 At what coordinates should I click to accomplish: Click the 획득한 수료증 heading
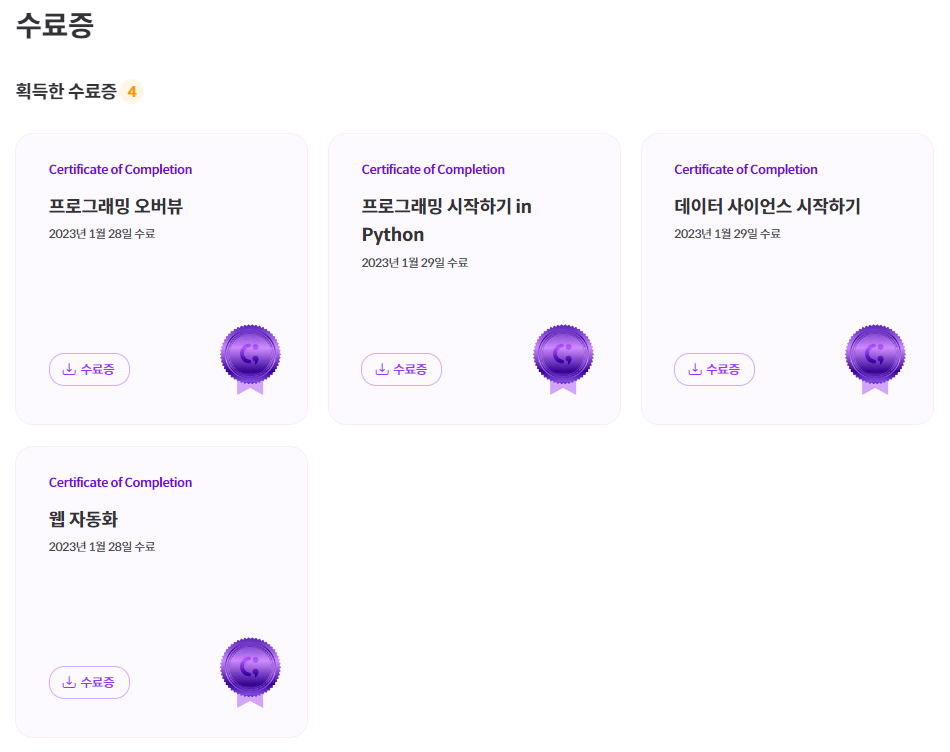pyautogui.click(x=66, y=92)
